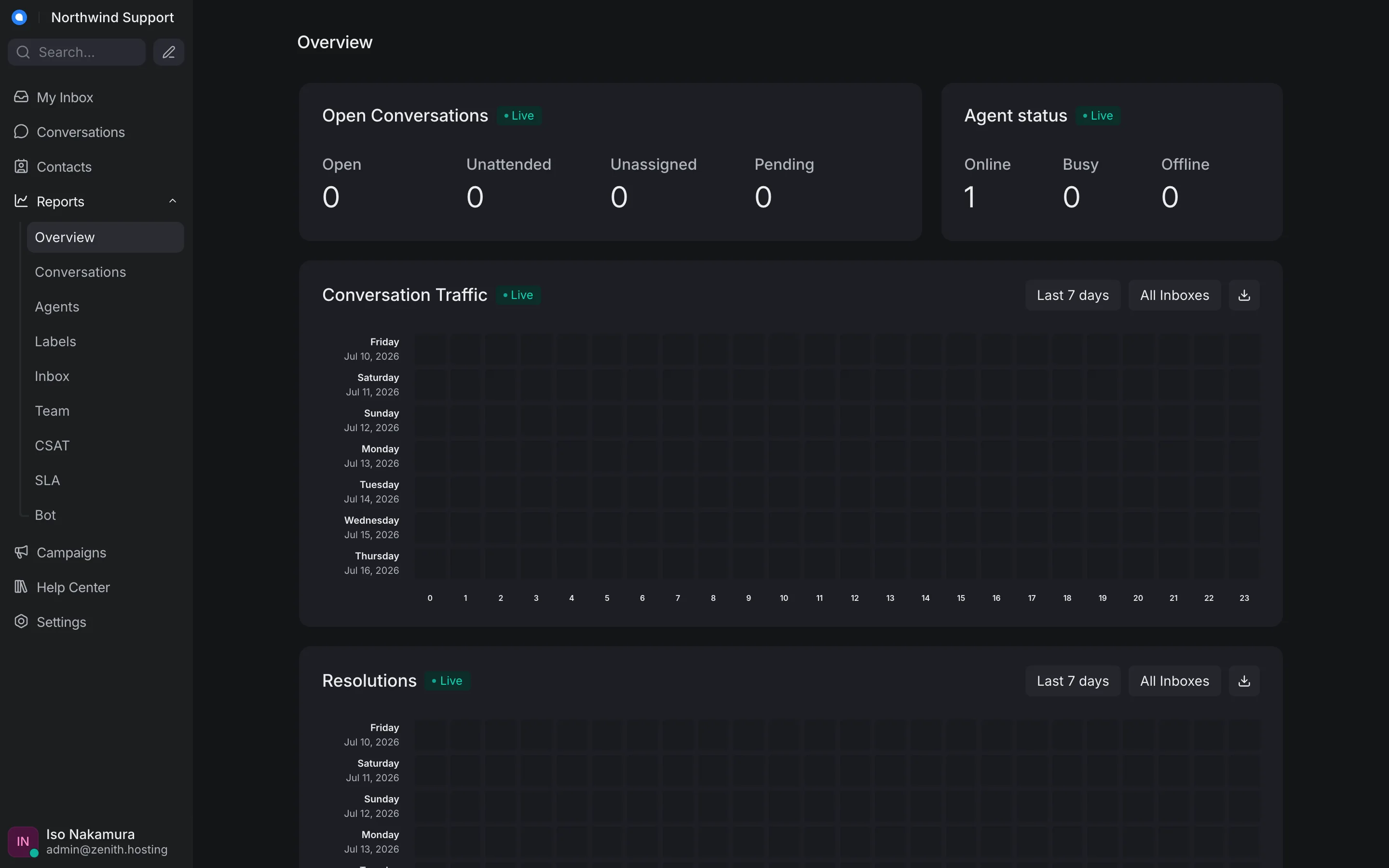The width and height of the screenshot is (1389, 868).
Task: Click the Online agents count
Action: pyautogui.click(x=970, y=198)
